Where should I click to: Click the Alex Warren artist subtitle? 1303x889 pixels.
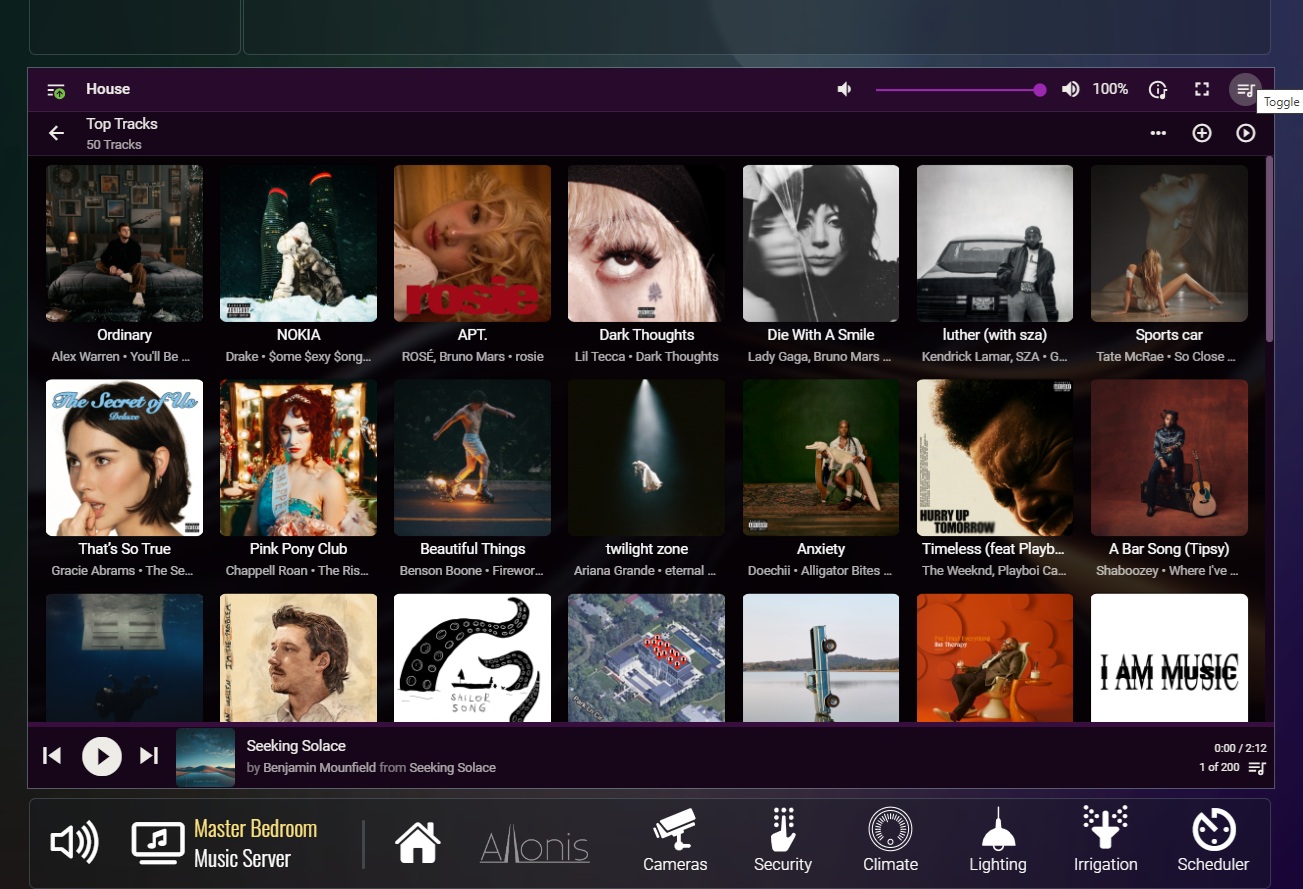coord(120,357)
